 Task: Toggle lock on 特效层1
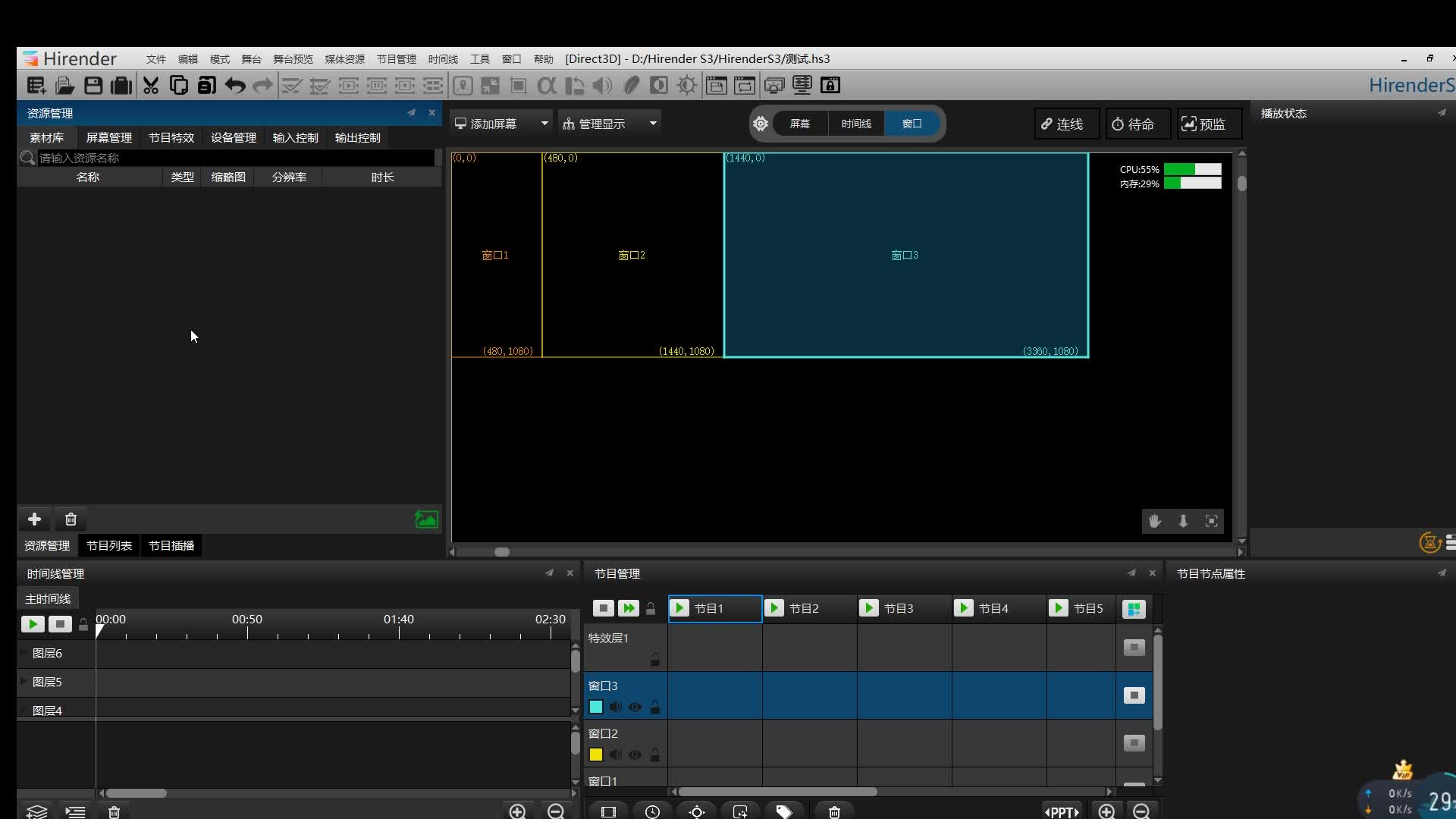click(654, 660)
